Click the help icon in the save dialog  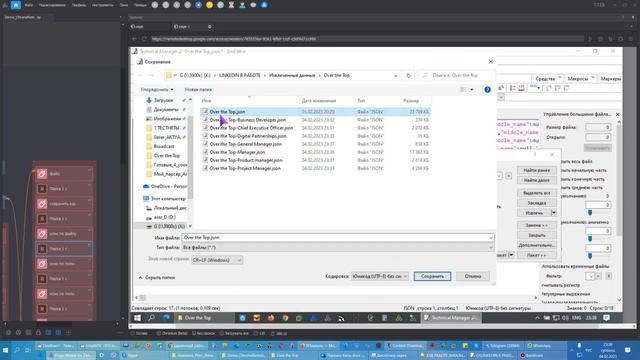pos(487,89)
